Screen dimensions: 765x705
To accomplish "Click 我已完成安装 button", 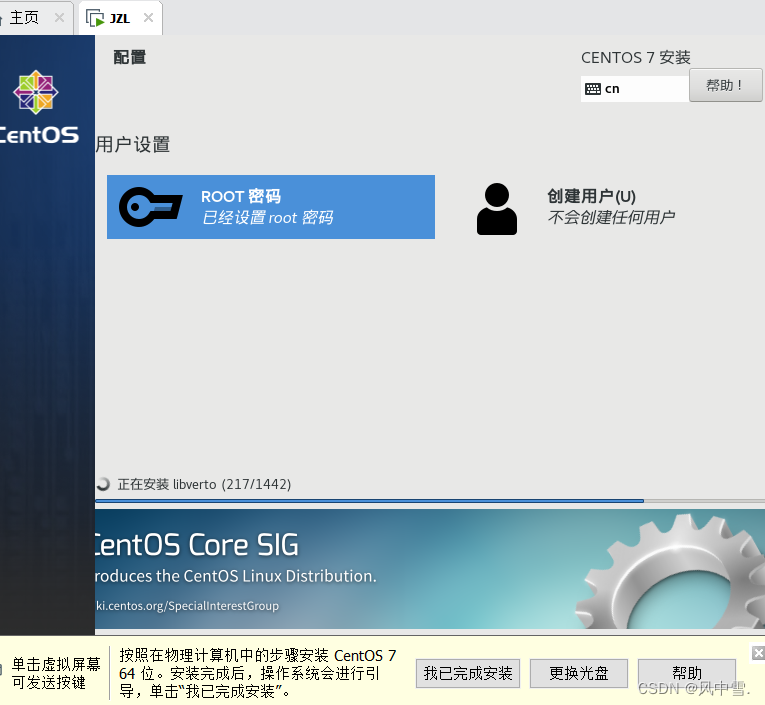I will click(x=468, y=673).
